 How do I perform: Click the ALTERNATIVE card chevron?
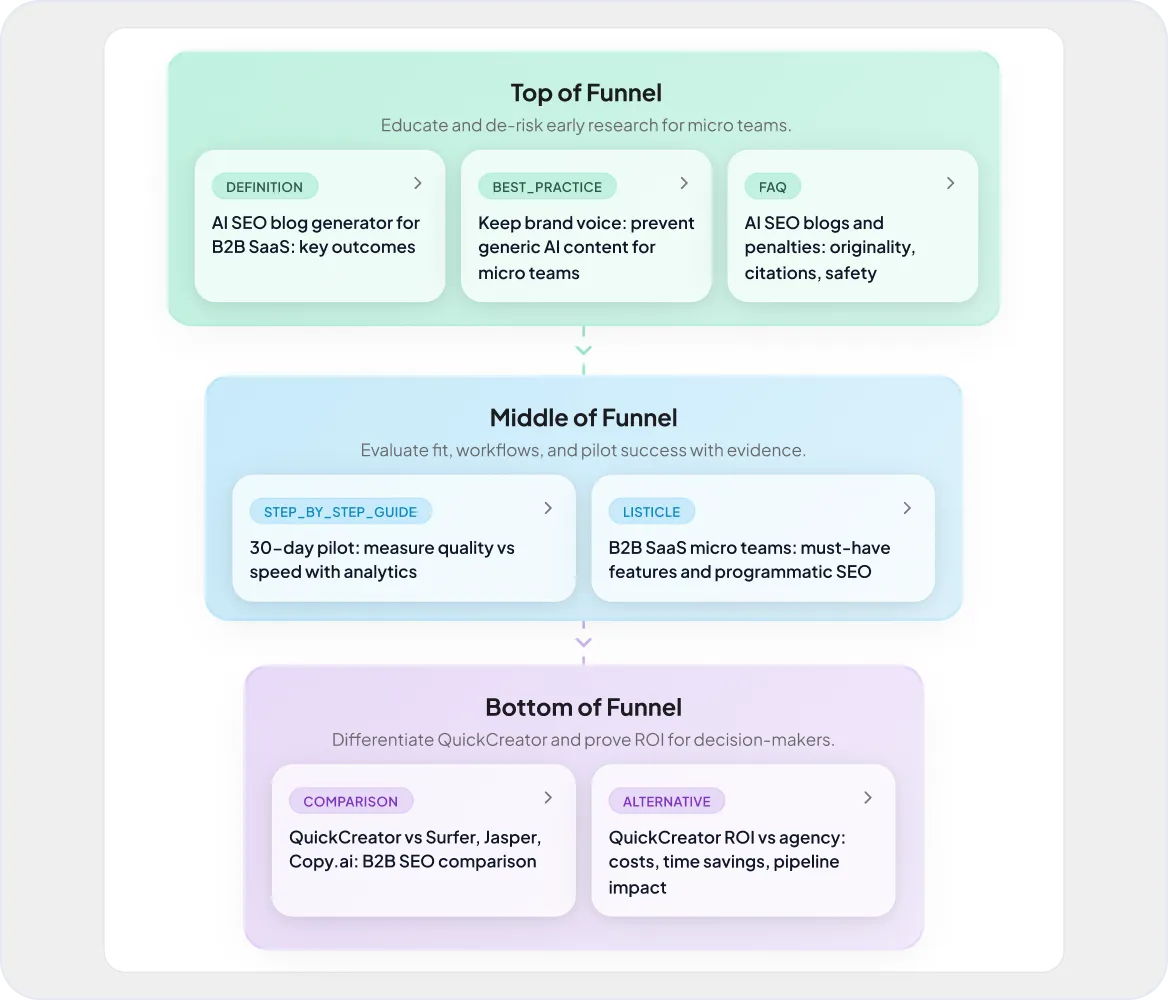[867, 797]
